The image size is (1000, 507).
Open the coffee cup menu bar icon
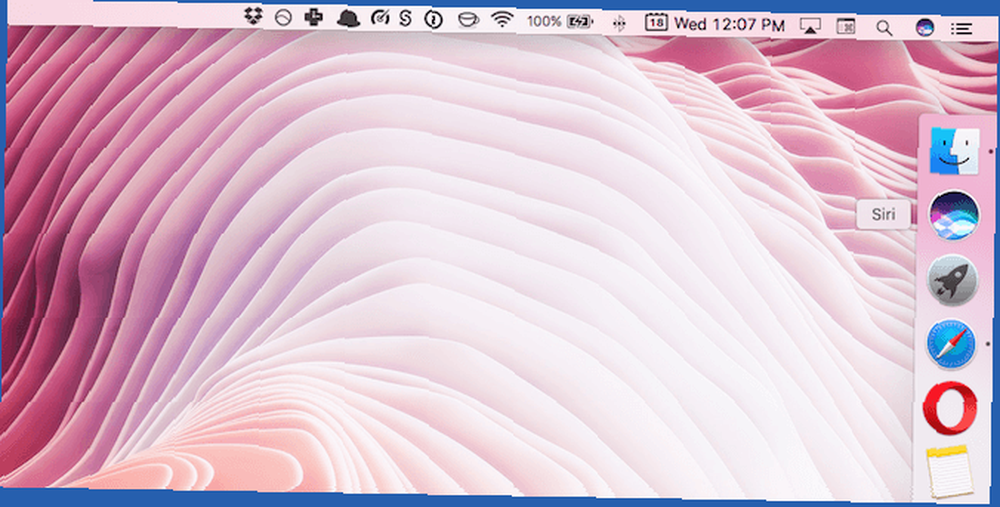pos(468,20)
